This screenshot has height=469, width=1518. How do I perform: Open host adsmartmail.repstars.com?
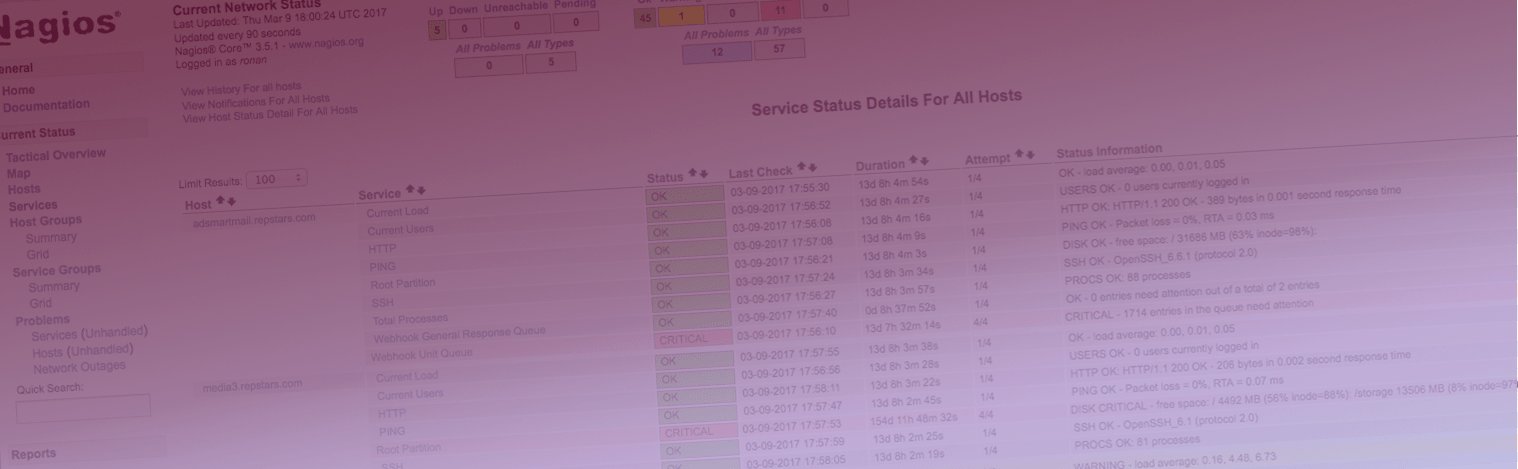point(254,219)
